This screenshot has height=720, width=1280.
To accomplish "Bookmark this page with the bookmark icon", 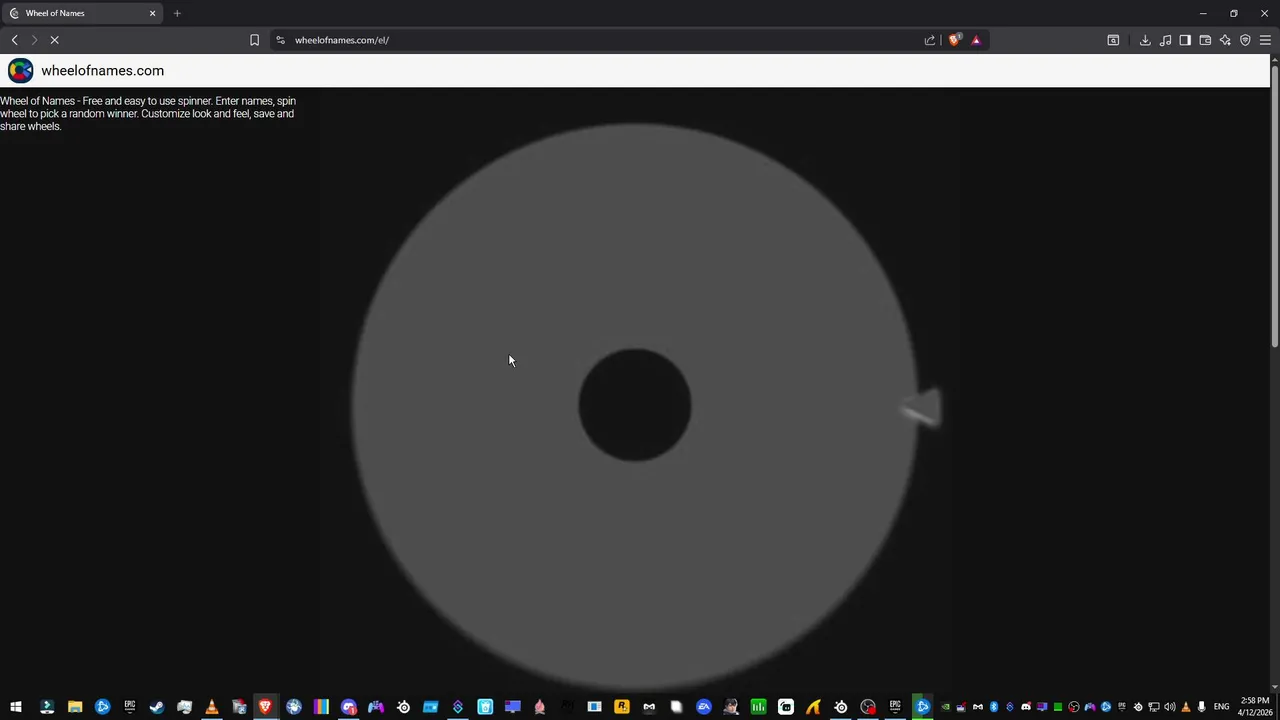I will point(254,40).
